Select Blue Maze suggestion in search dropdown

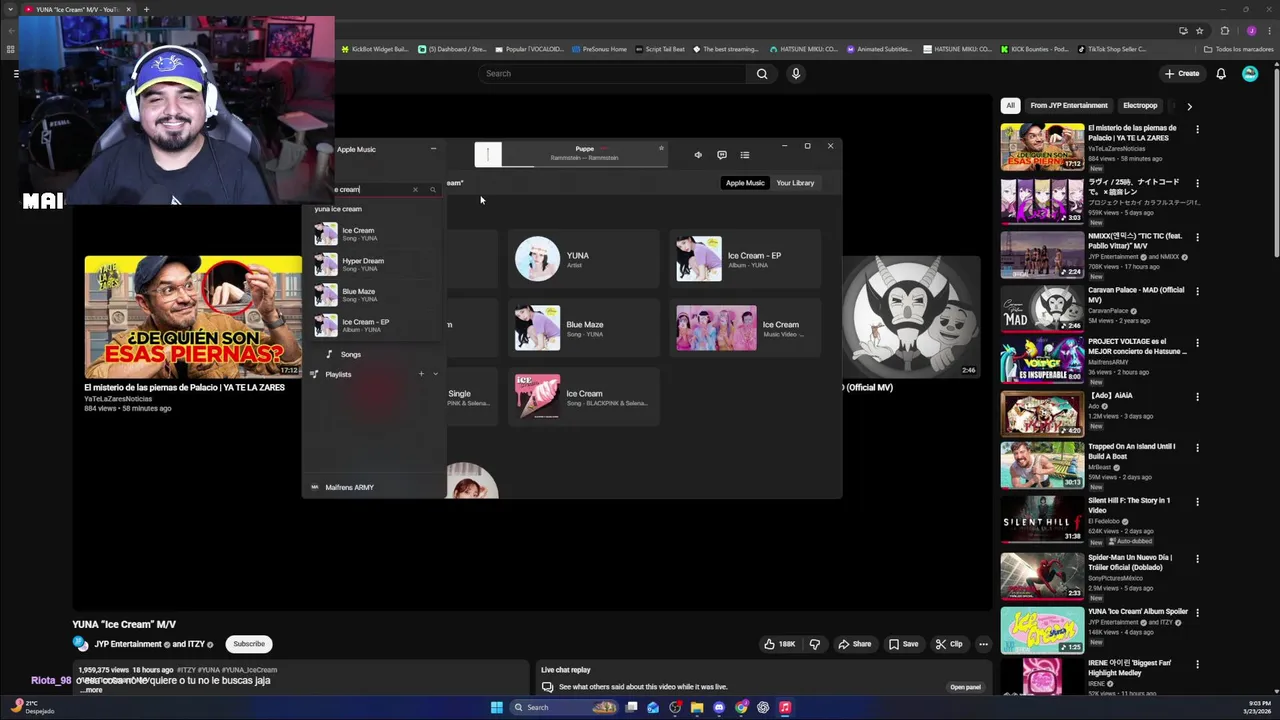(x=374, y=295)
